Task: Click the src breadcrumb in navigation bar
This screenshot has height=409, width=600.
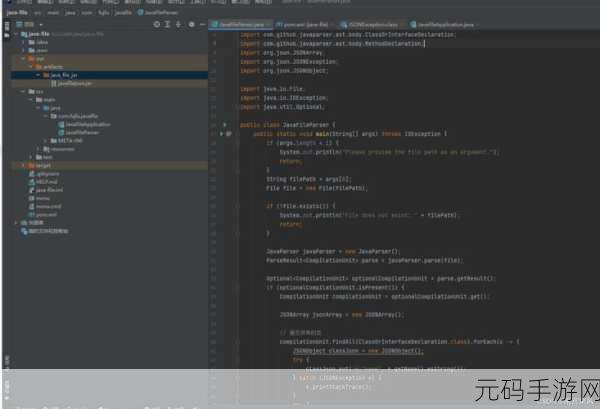Action: click(x=38, y=13)
